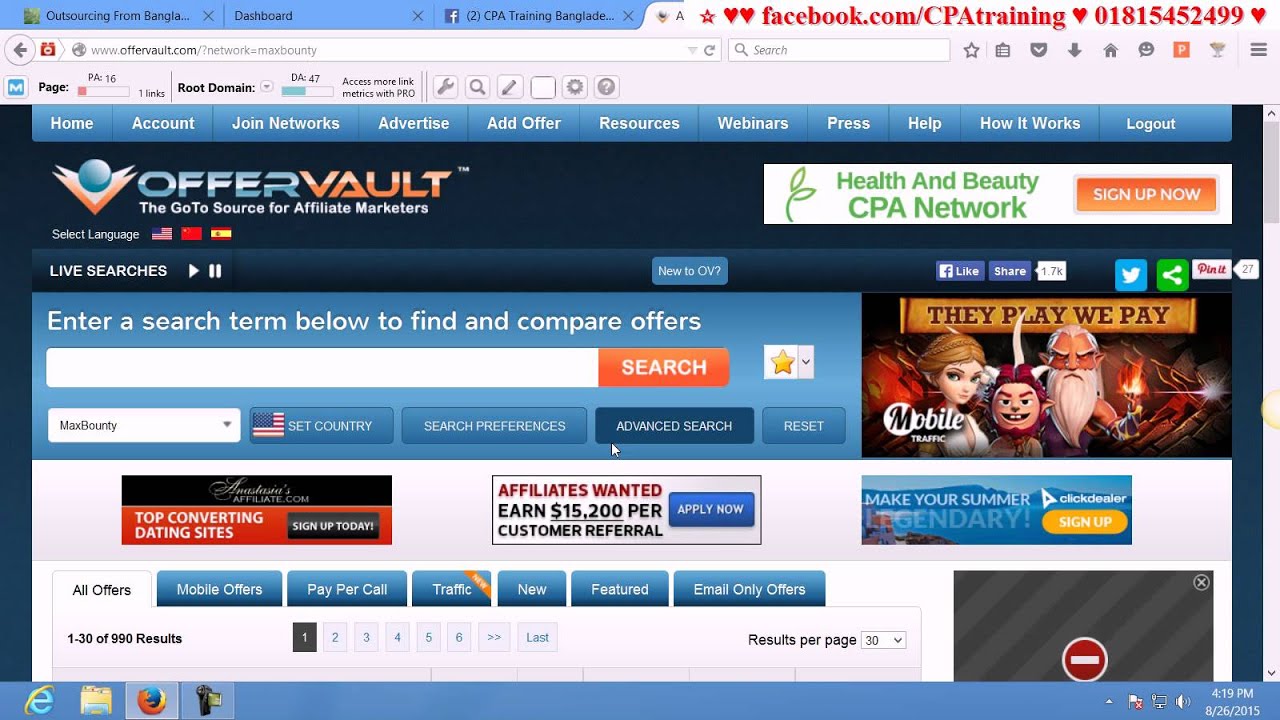This screenshot has height=720, width=1280.
Task: Click the chat smiley toolbar icon
Action: tap(1146, 50)
